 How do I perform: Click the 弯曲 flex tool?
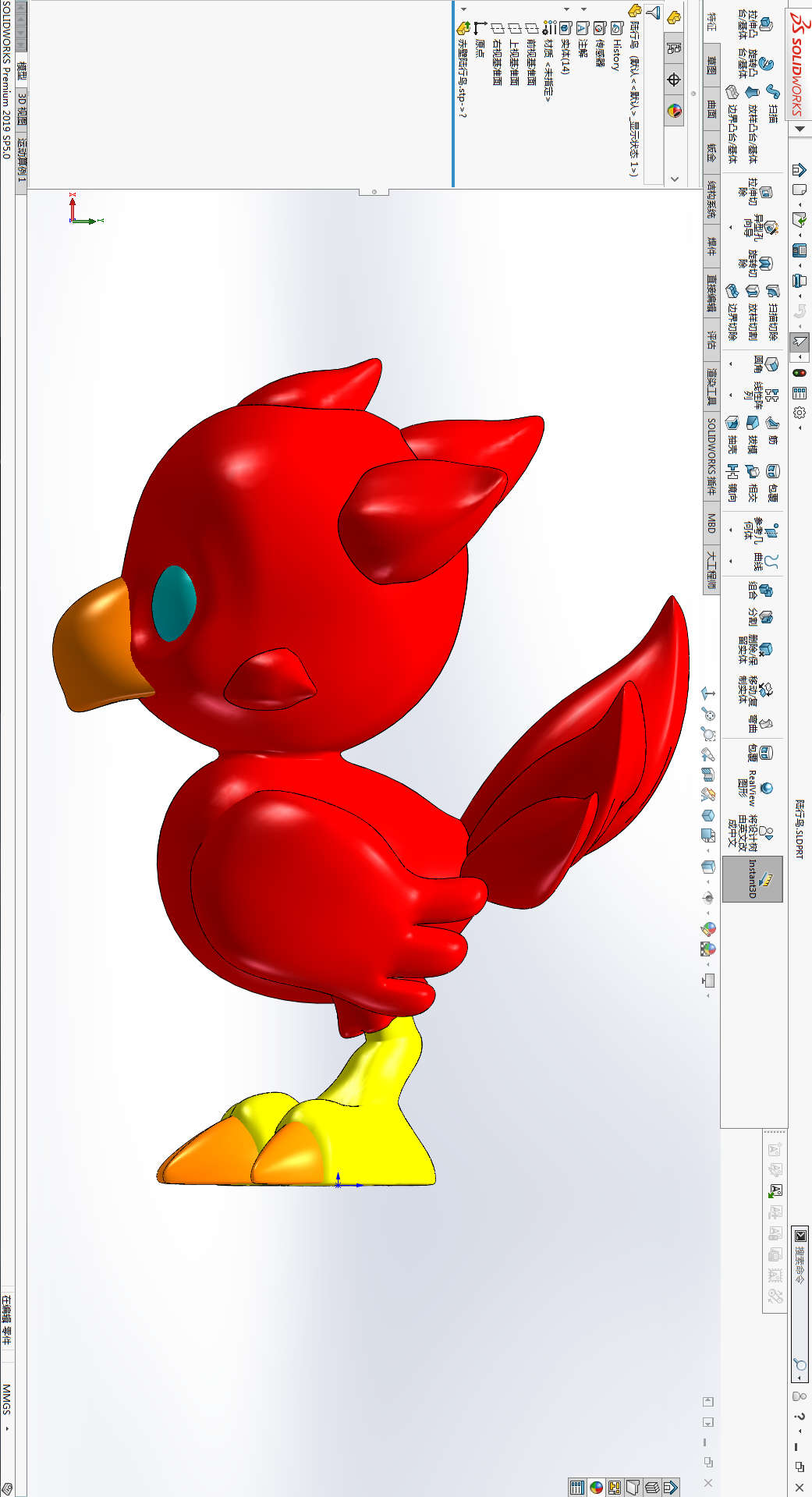pos(760,724)
